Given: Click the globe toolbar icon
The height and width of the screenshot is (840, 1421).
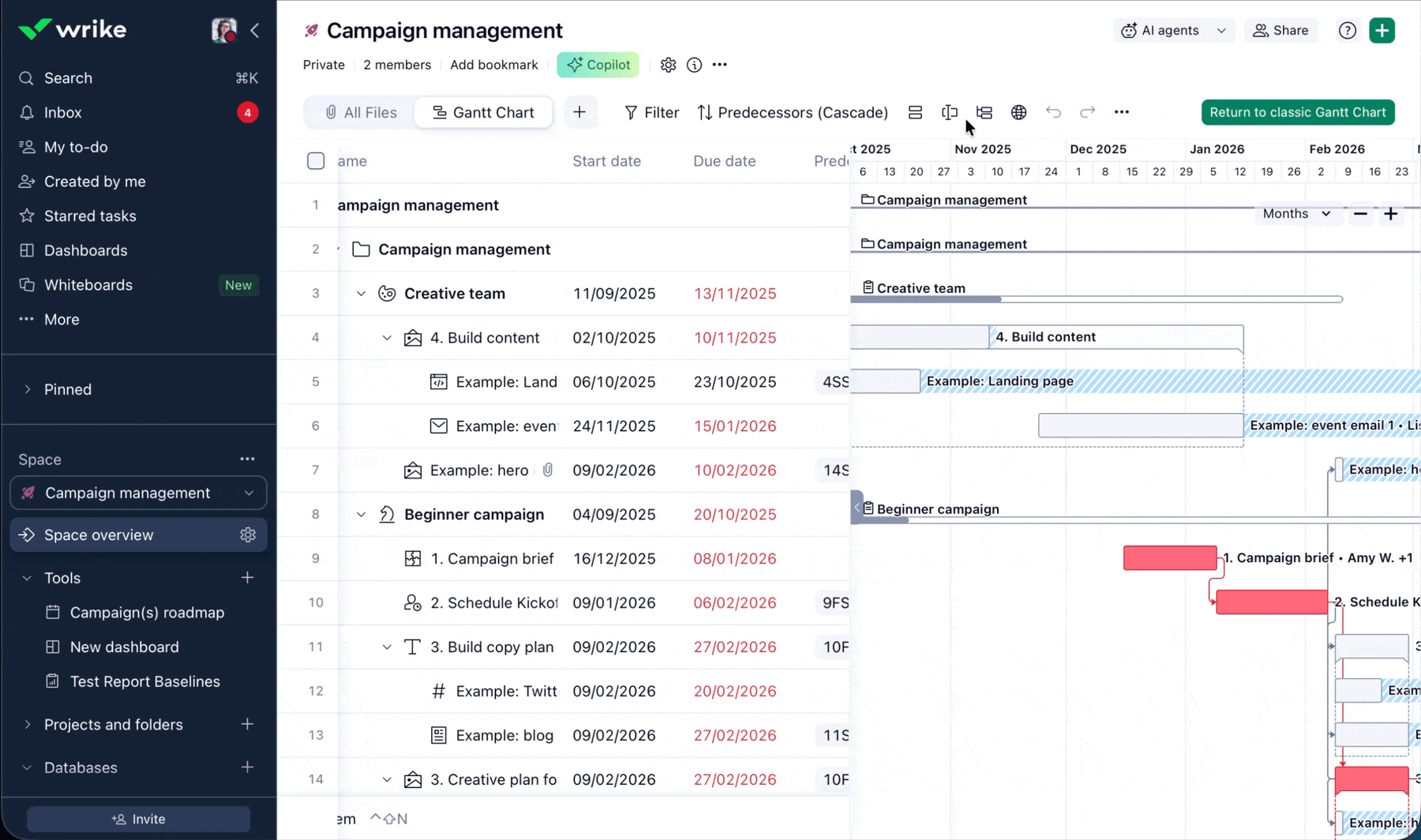Looking at the screenshot, I should pos(1019,113).
